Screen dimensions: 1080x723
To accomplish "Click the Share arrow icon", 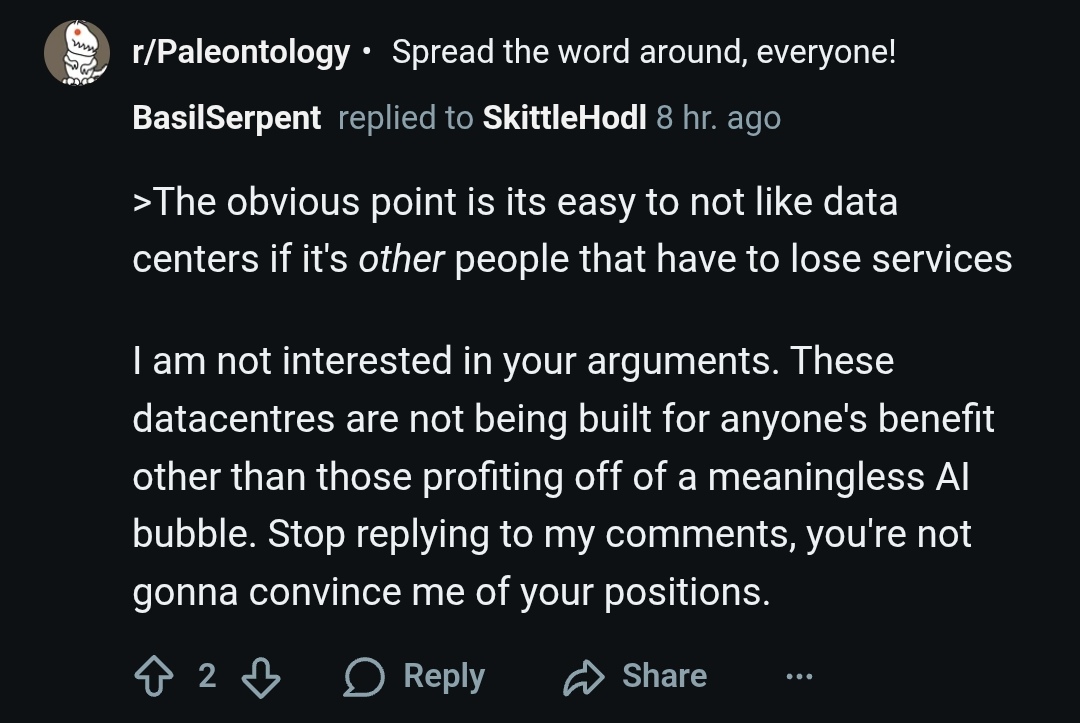I will coord(583,677).
